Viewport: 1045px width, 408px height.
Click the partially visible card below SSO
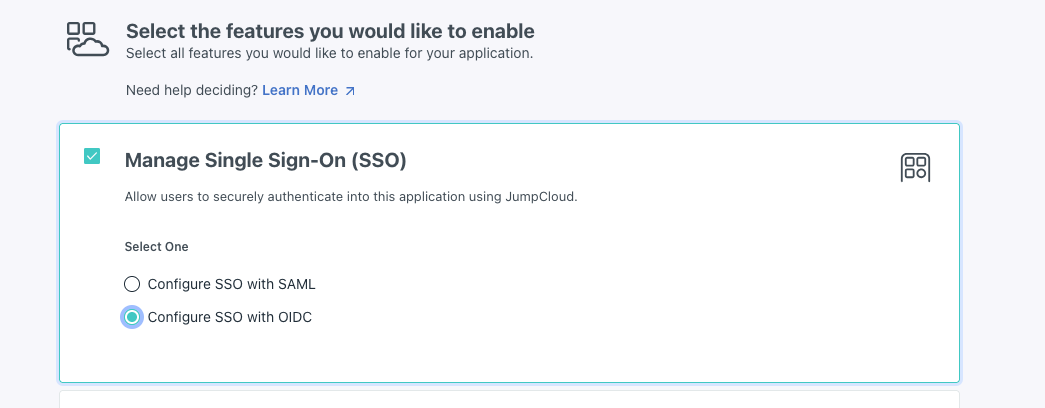(509, 399)
